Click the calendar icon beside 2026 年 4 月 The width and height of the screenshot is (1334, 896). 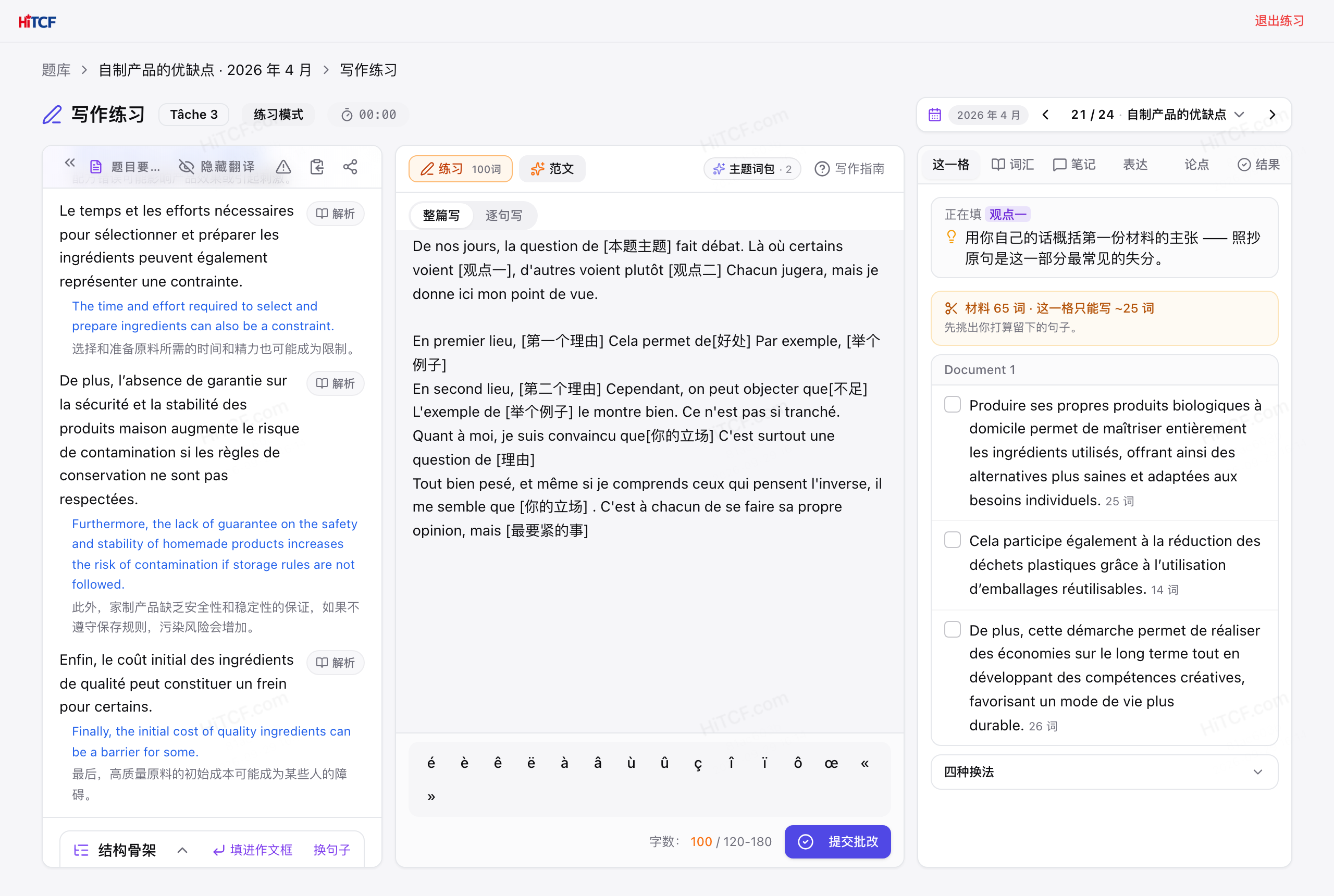pos(934,115)
